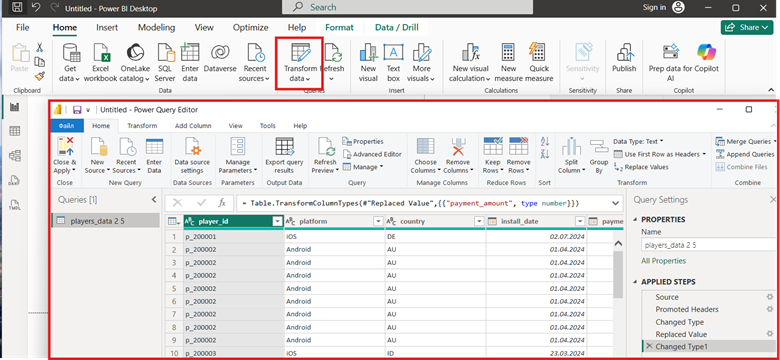Click Share button

tap(747, 27)
